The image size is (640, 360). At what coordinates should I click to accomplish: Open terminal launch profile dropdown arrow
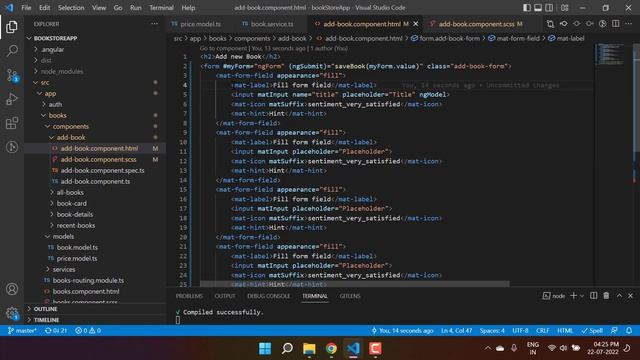[x=582, y=296]
